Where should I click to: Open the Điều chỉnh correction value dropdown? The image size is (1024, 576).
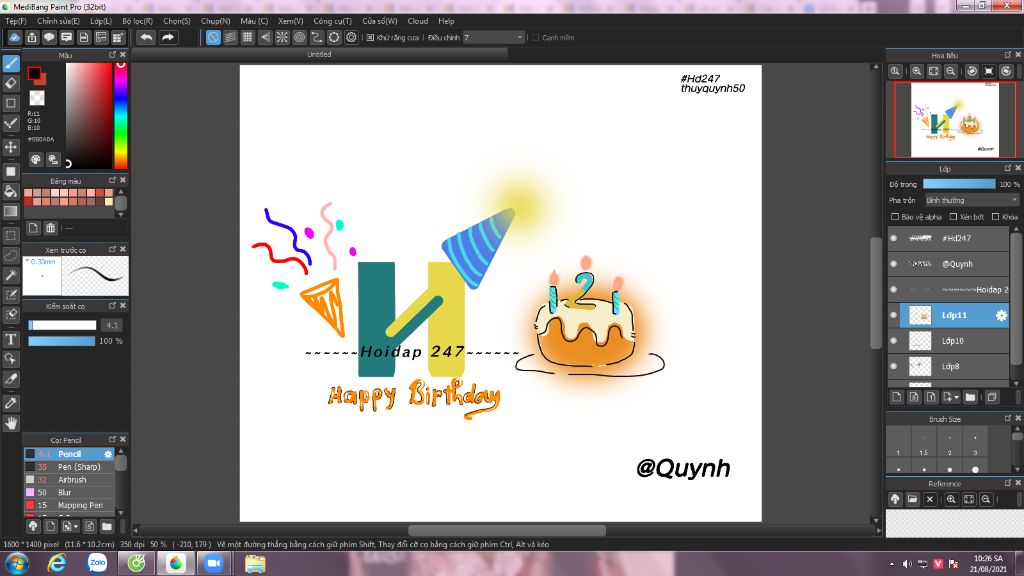(494, 38)
